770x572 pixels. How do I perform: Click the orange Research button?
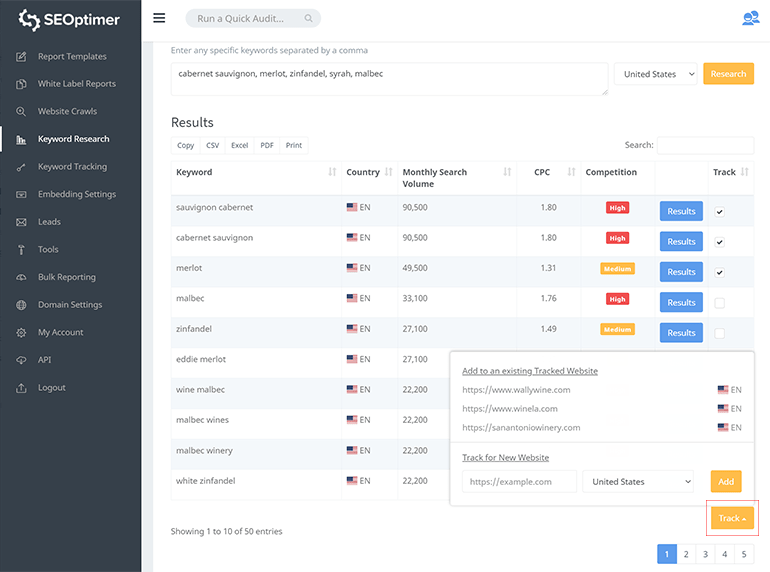coord(728,74)
